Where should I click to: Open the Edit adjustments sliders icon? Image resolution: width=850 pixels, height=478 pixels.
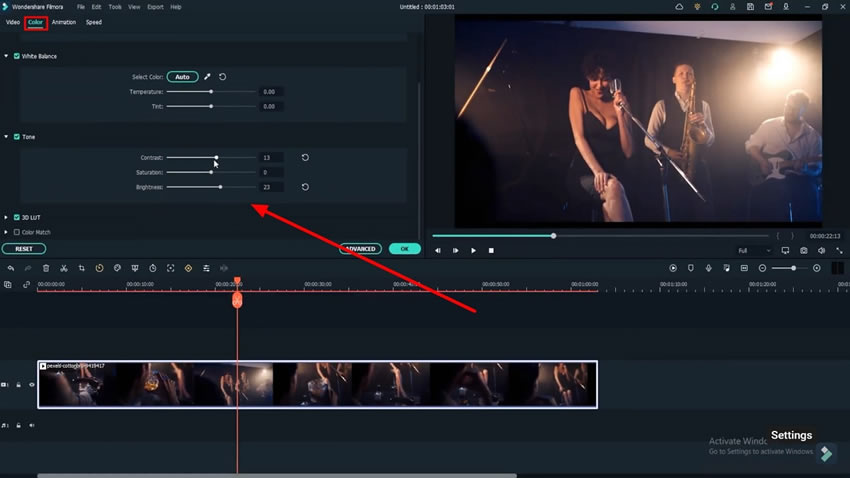(207, 268)
